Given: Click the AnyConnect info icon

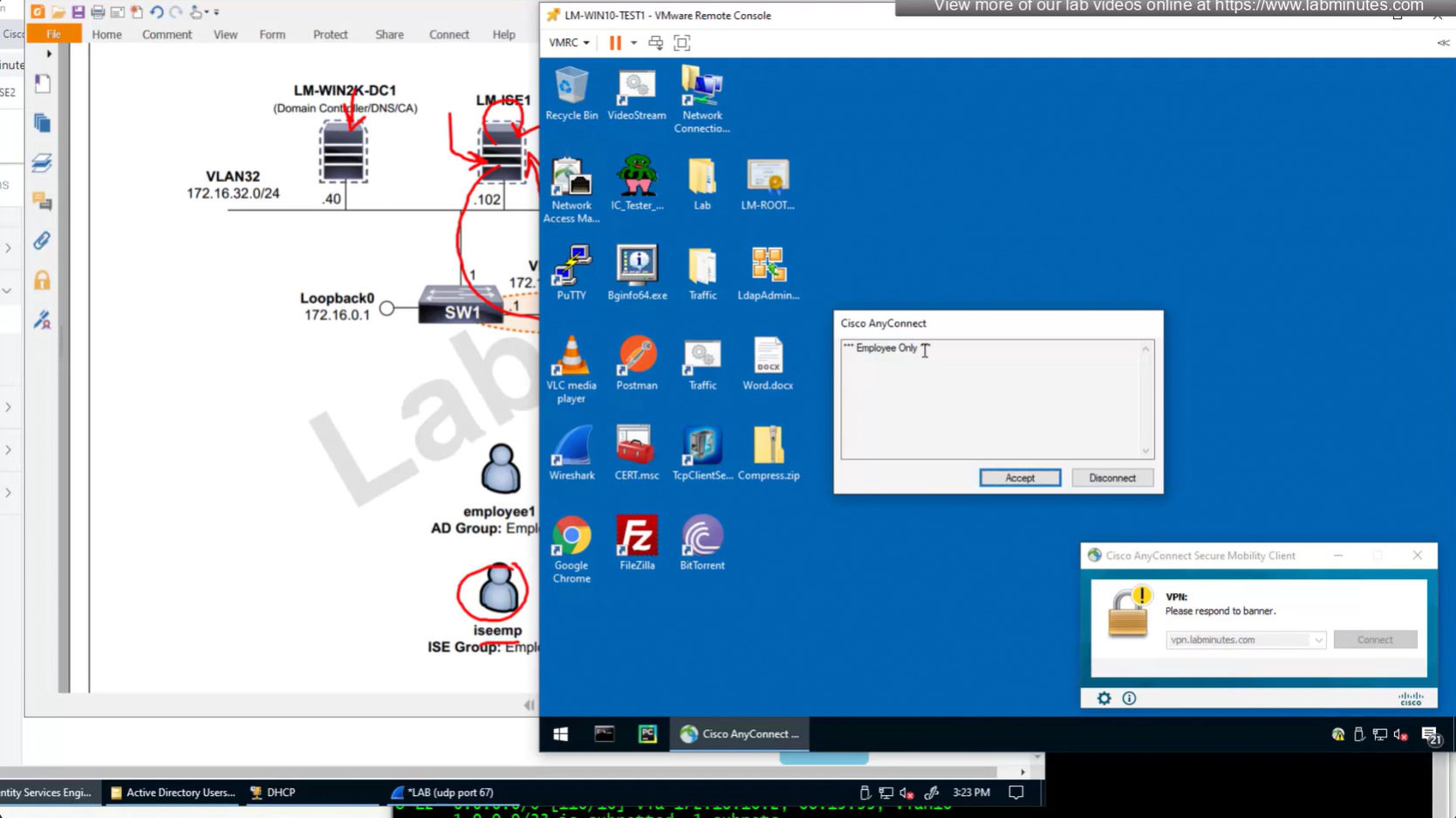Looking at the screenshot, I should click(1129, 699).
